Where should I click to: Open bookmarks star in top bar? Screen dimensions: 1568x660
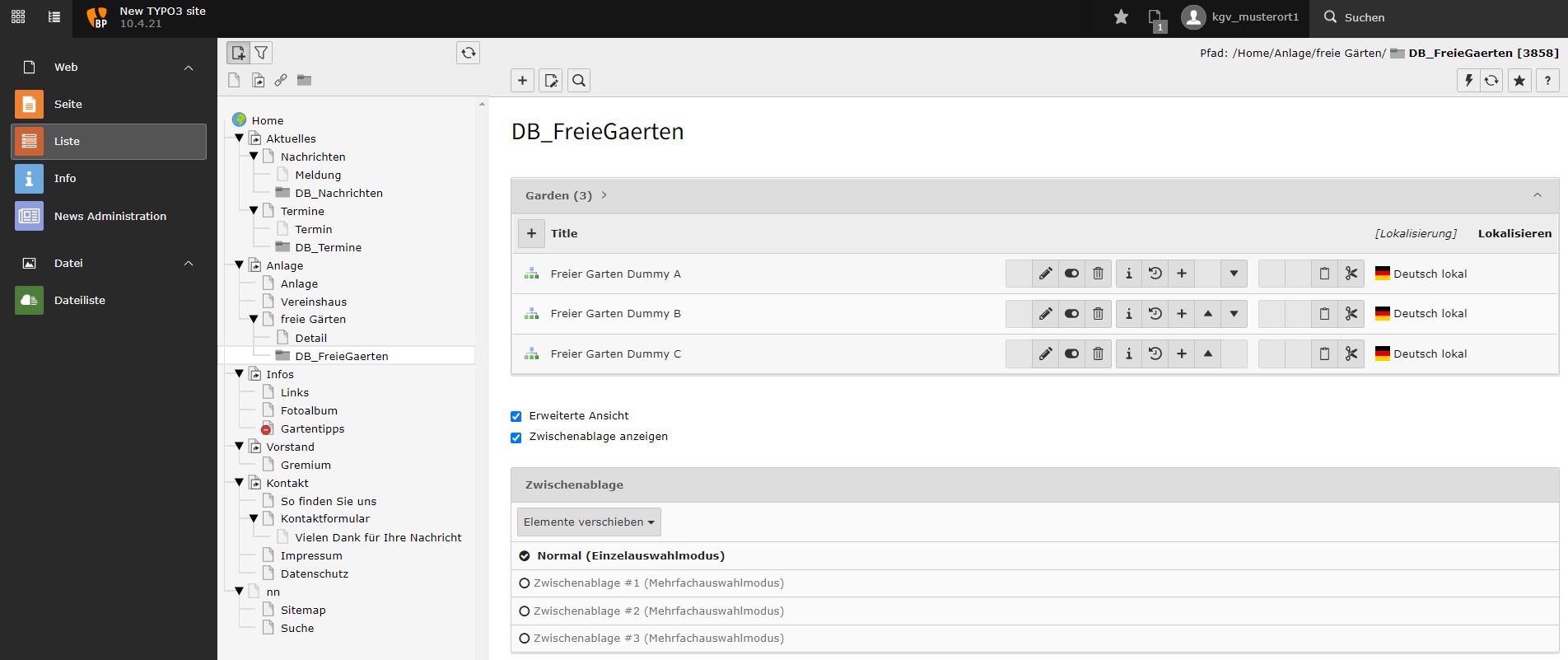click(1121, 17)
